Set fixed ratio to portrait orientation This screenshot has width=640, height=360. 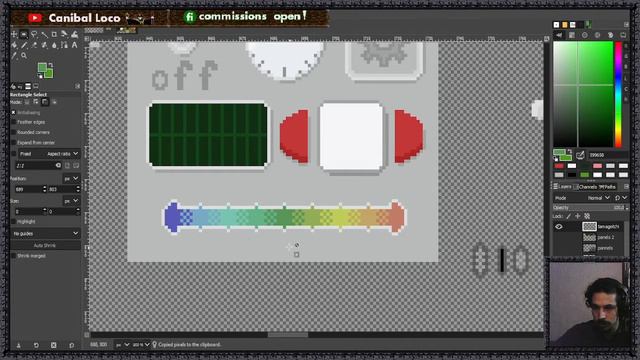click(68, 165)
